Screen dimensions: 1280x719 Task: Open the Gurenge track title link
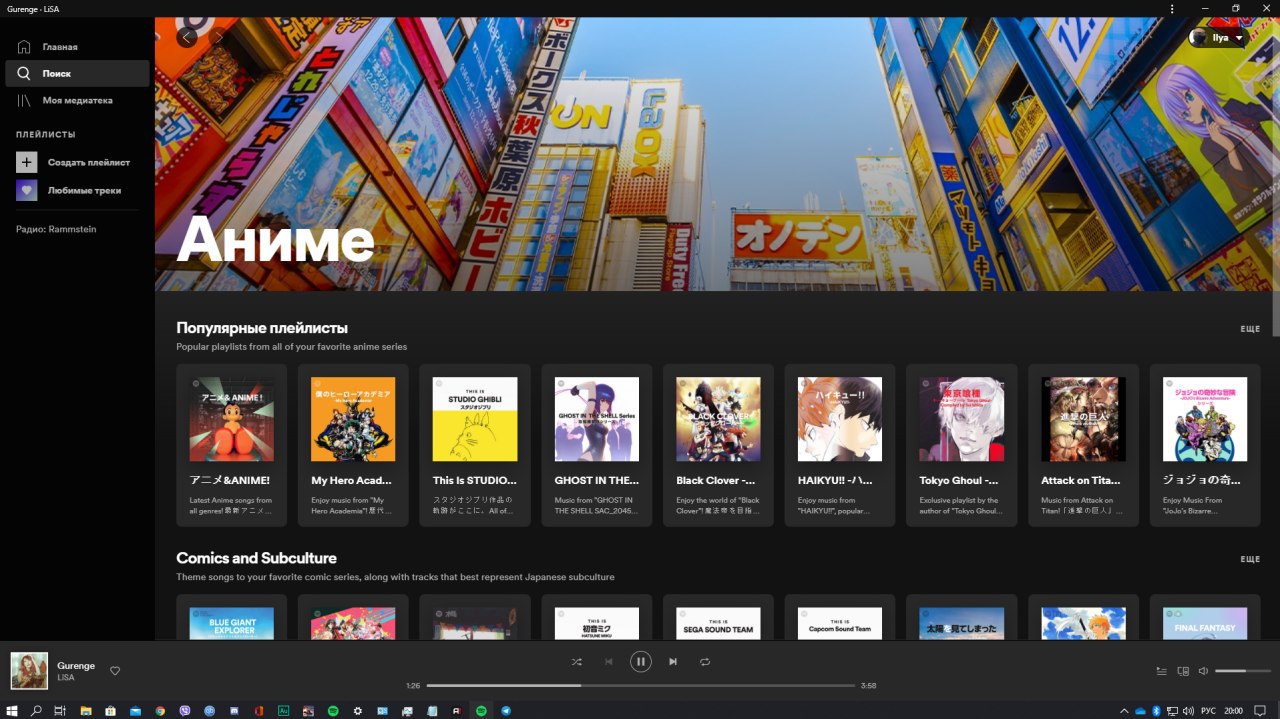76,665
